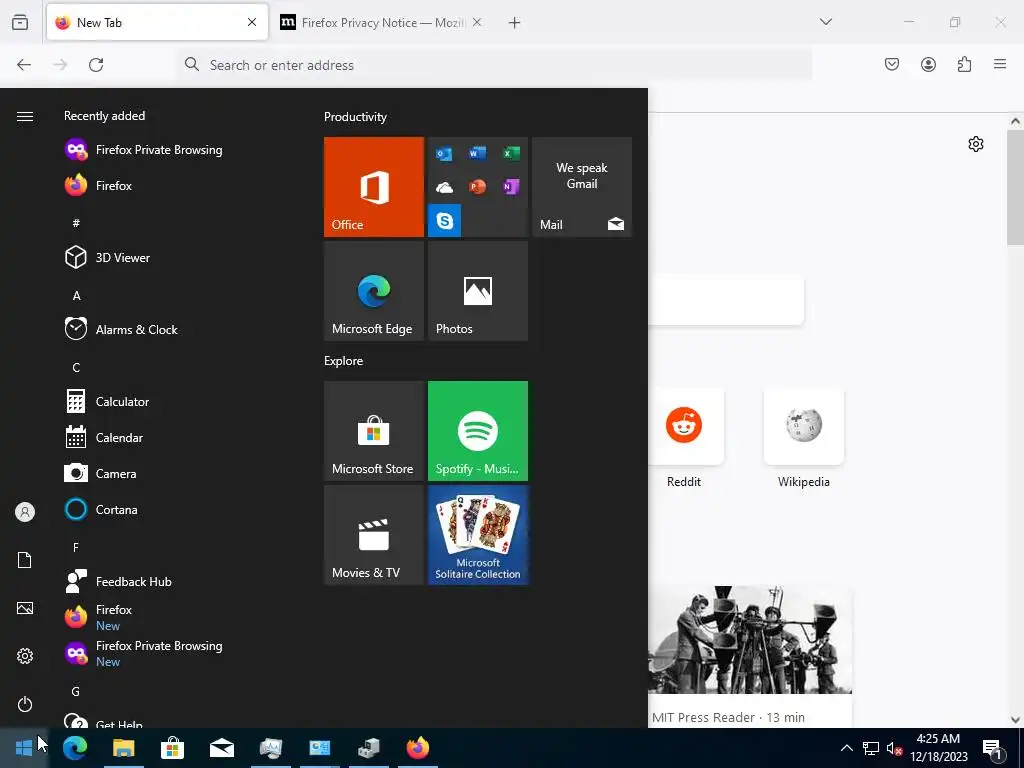
Task: Open File Explorer from the taskbar
Action: click(123, 748)
